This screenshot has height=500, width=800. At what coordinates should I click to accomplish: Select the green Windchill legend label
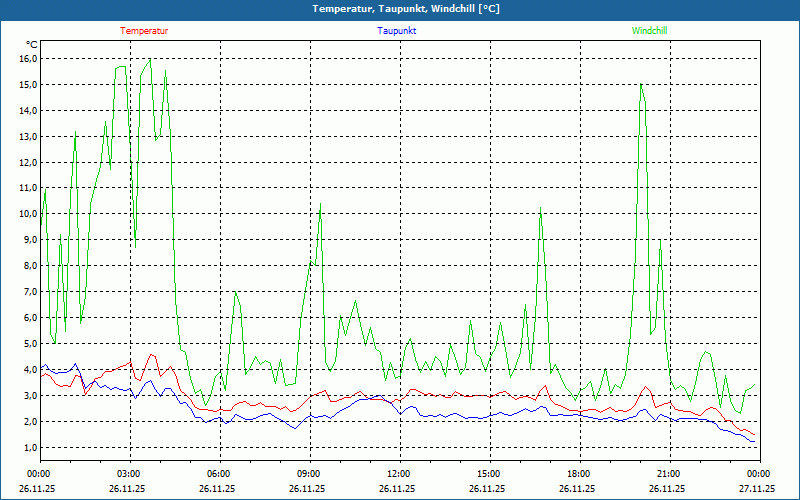[x=650, y=31]
